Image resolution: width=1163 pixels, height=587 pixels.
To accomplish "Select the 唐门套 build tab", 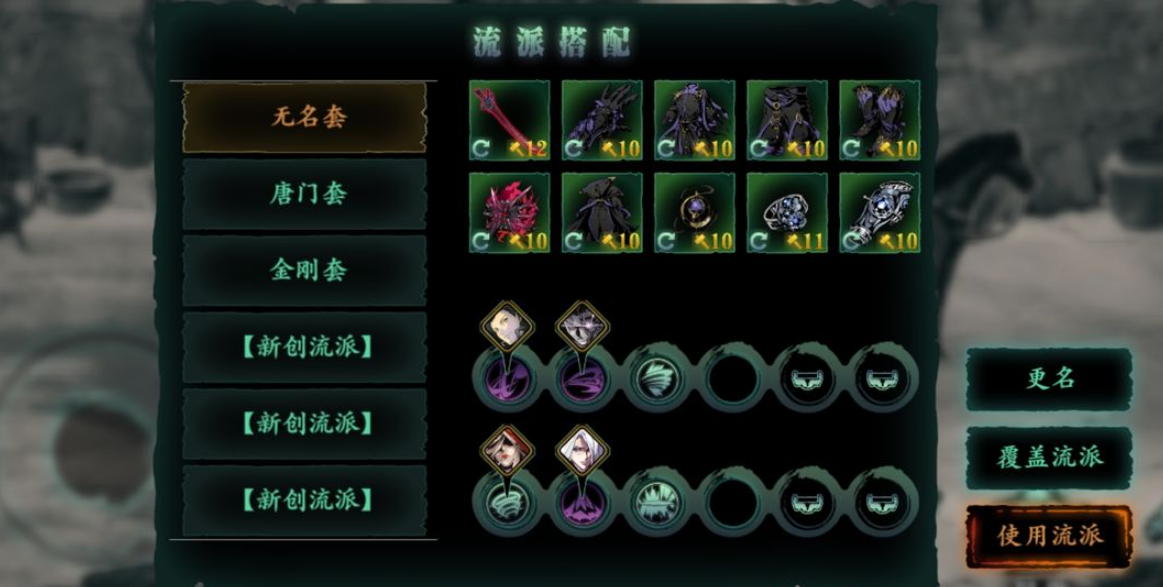I will pyautogui.click(x=305, y=194).
